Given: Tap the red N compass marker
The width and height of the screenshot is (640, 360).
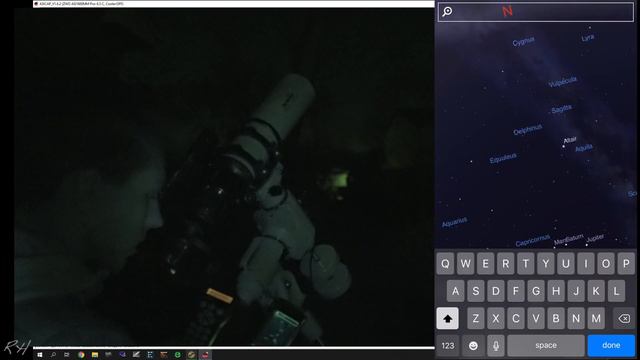Looking at the screenshot, I should [507, 11].
